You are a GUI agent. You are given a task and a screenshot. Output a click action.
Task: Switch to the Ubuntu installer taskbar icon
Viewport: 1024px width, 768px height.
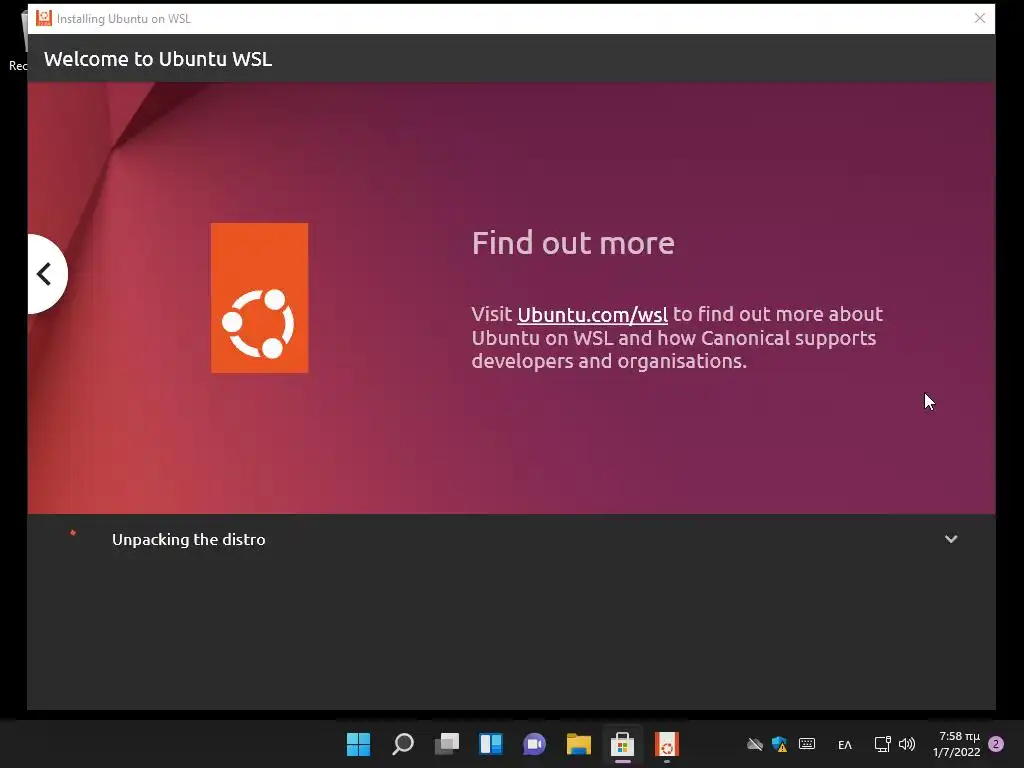[x=667, y=744]
